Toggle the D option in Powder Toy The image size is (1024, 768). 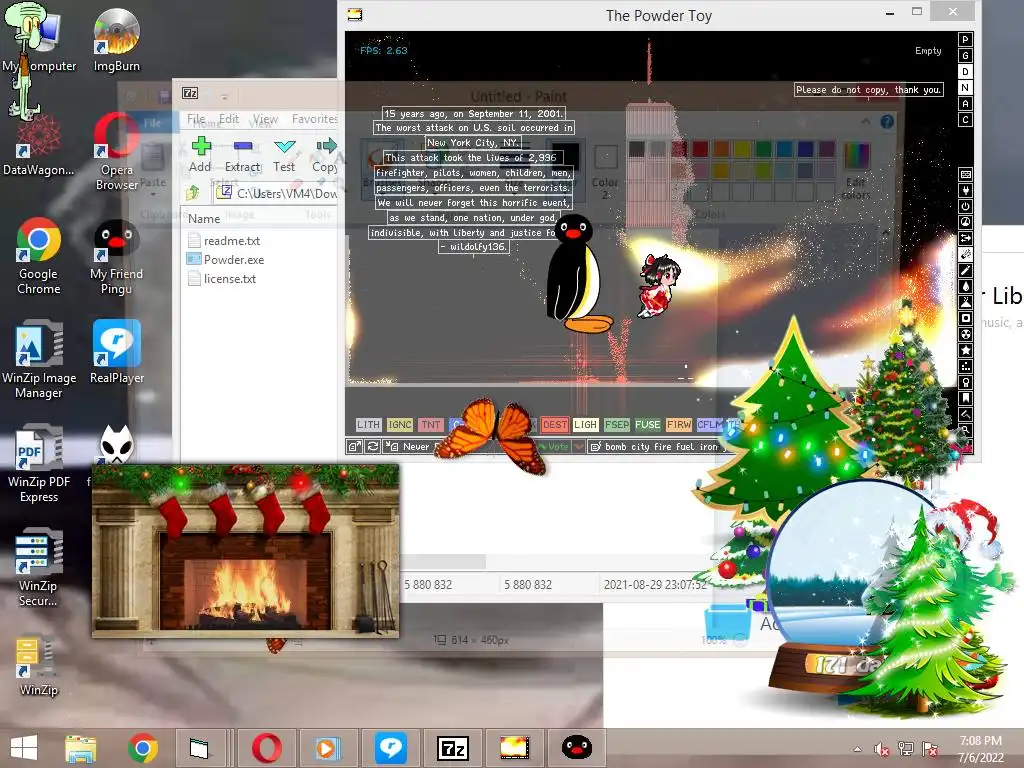click(965, 71)
